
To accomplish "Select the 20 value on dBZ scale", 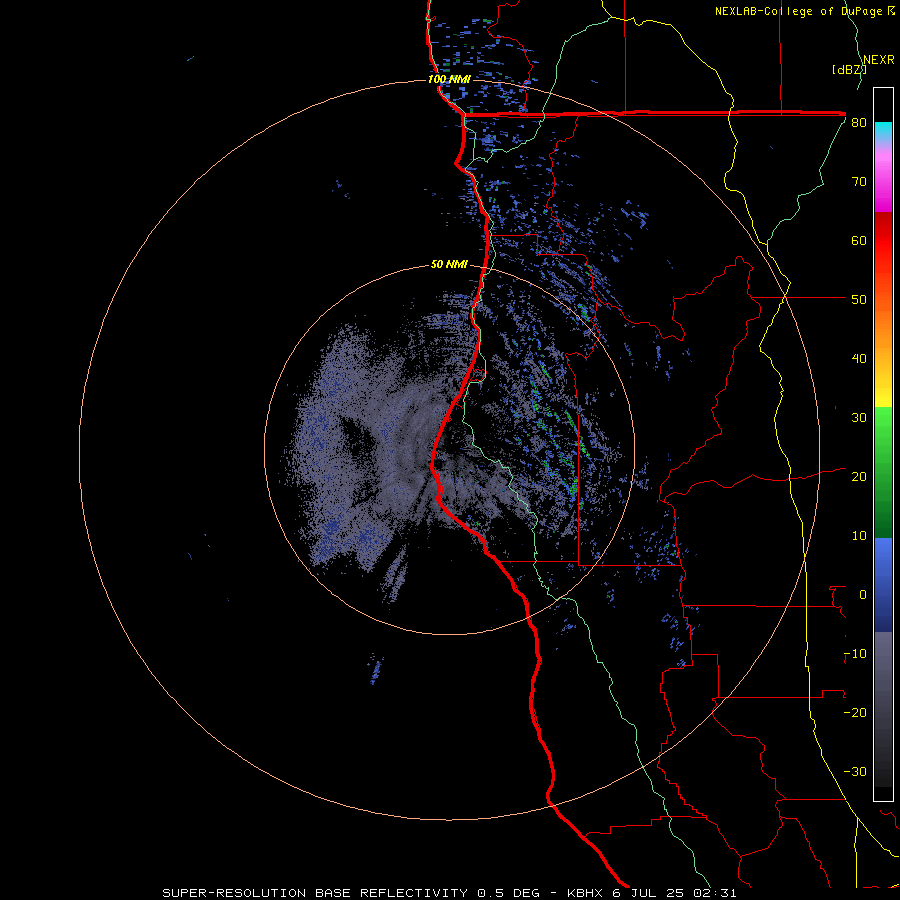I will pyautogui.click(x=859, y=477).
